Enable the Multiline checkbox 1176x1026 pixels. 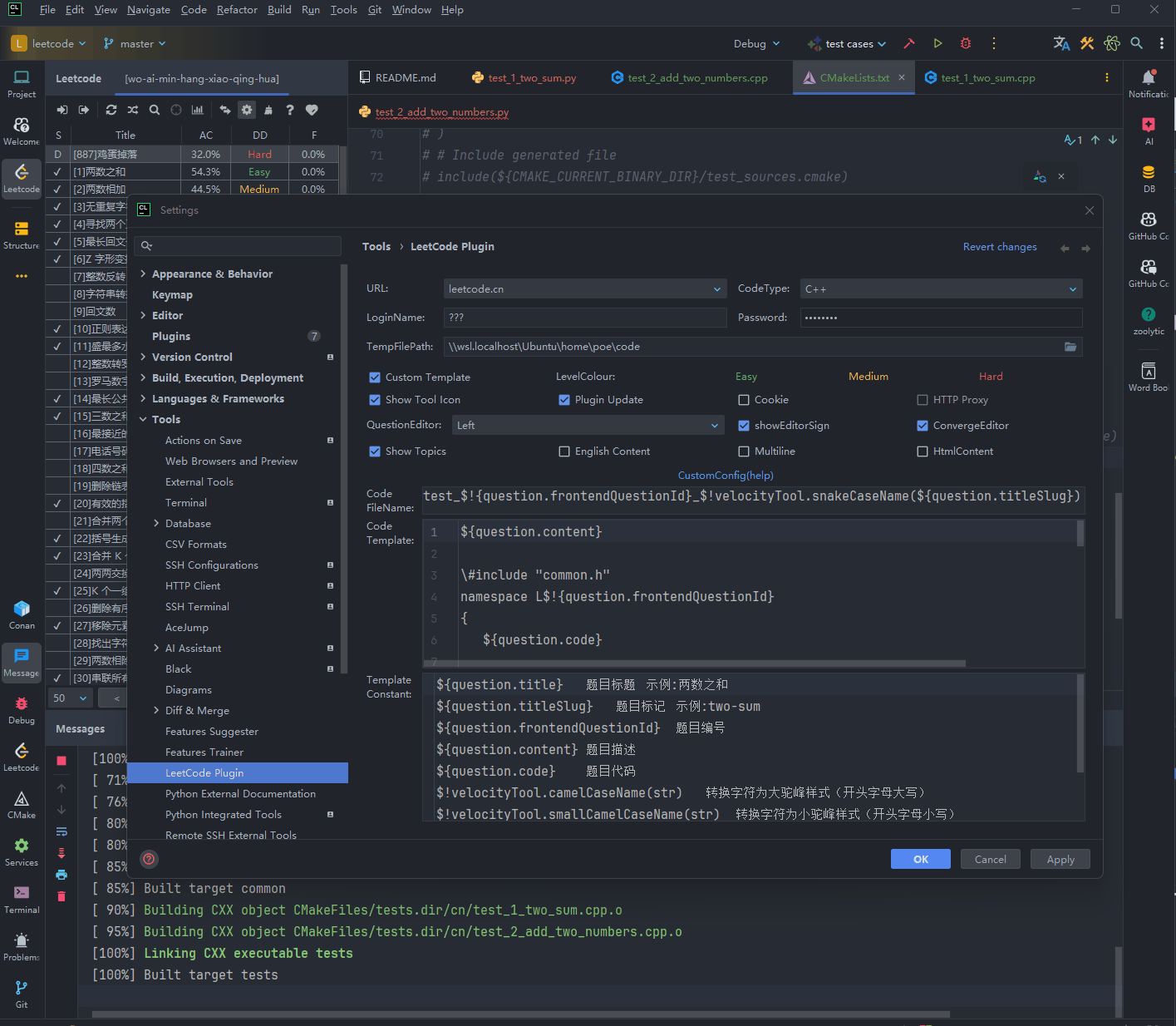(x=744, y=451)
